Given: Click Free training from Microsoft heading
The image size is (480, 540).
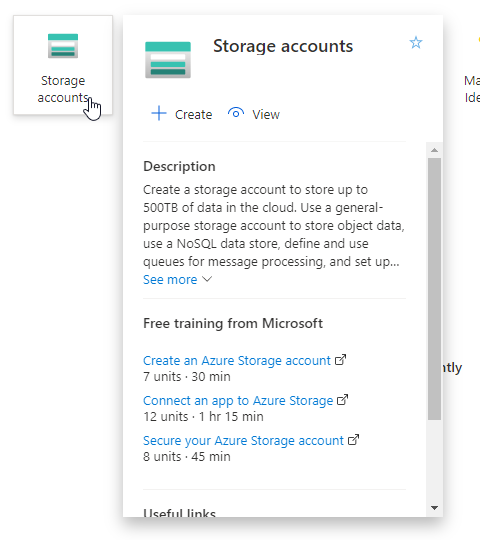Looking at the screenshot, I should pyautogui.click(x=233, y=323).
